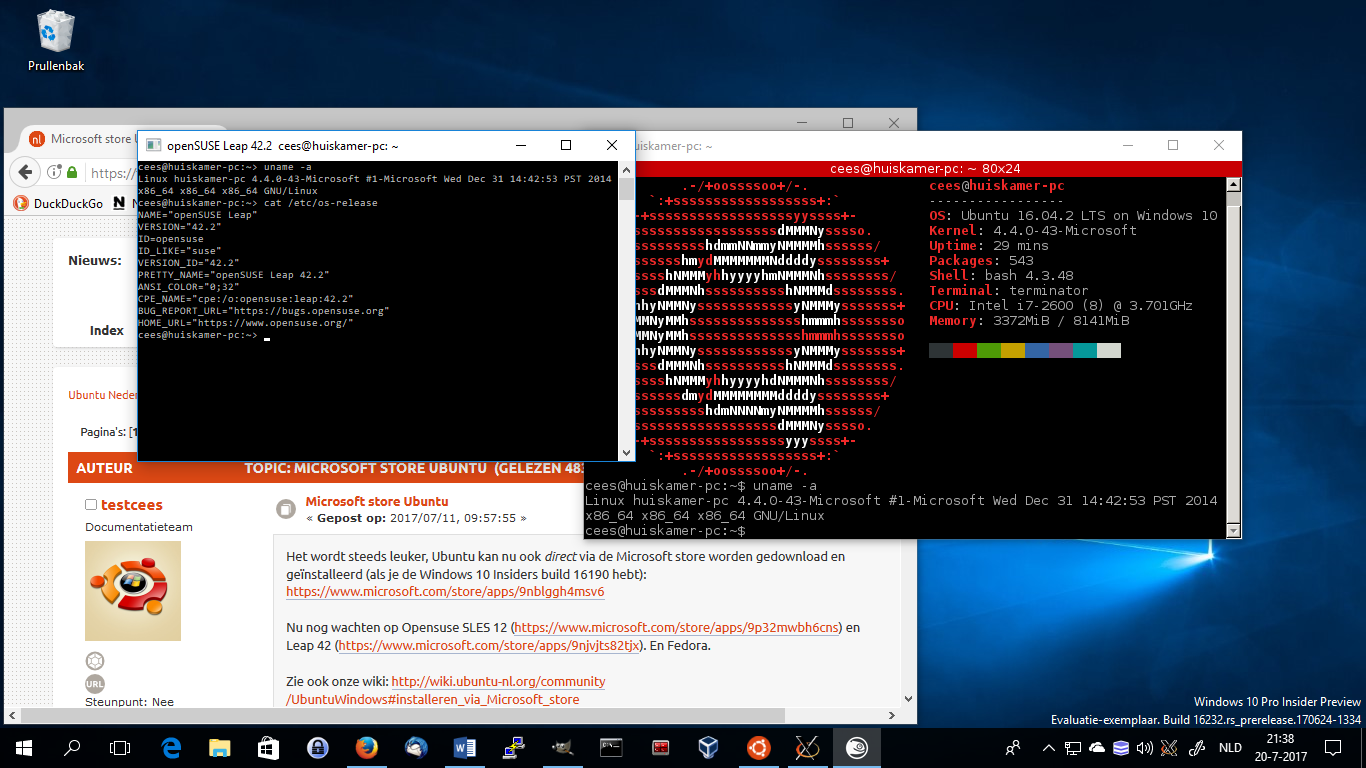
Task: Click the Firefox address bar URL field
Action: (112, 173)
